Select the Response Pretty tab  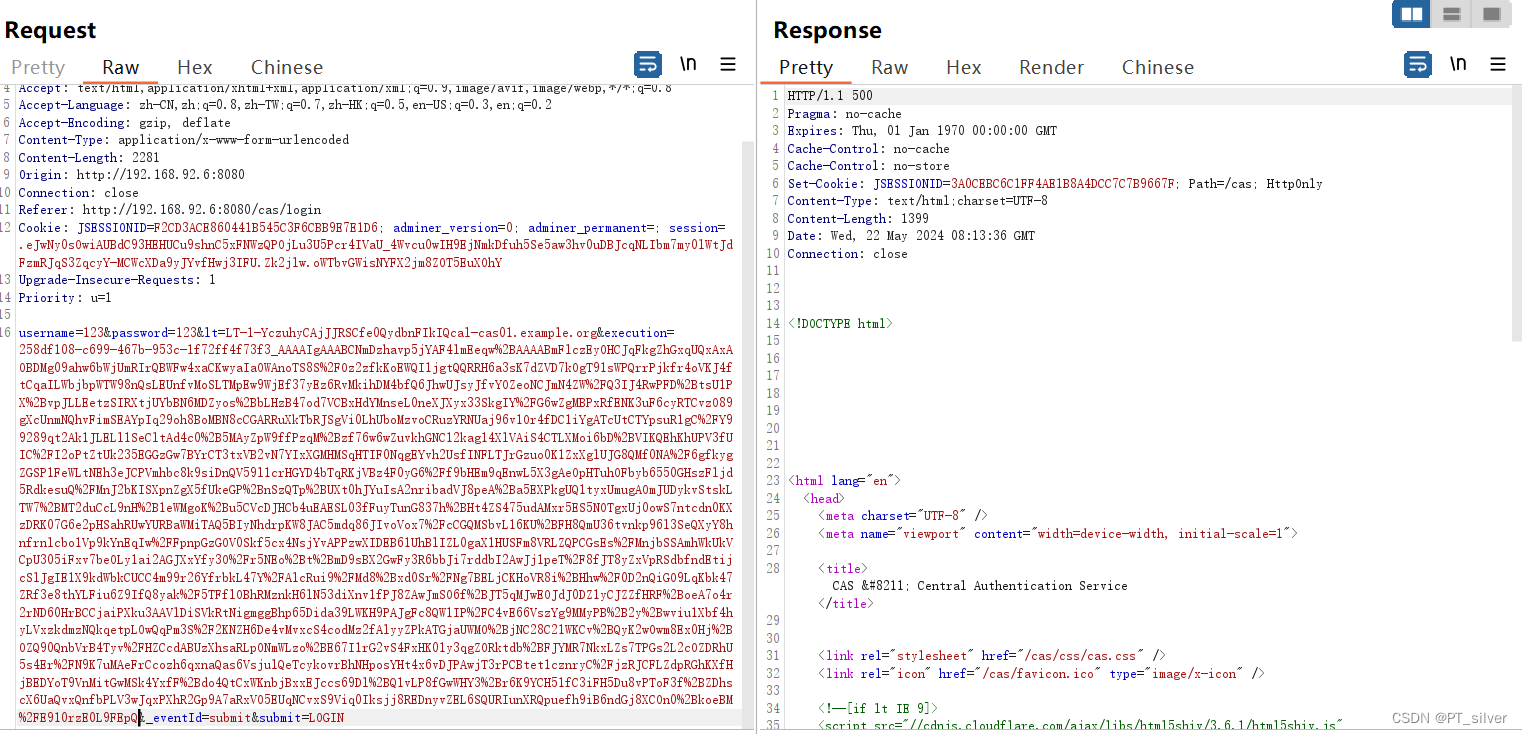[806, 67]
